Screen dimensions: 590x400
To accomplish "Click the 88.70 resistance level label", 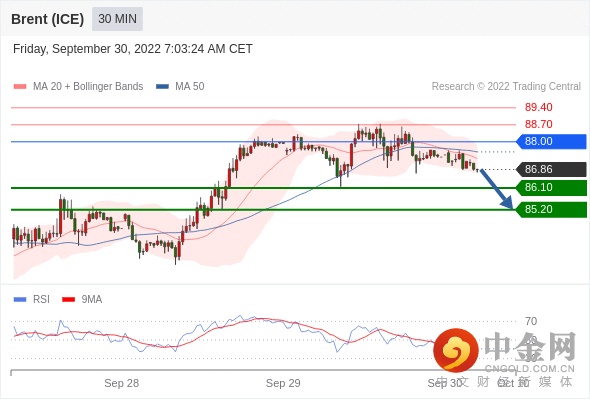I will tap(538, 124).
